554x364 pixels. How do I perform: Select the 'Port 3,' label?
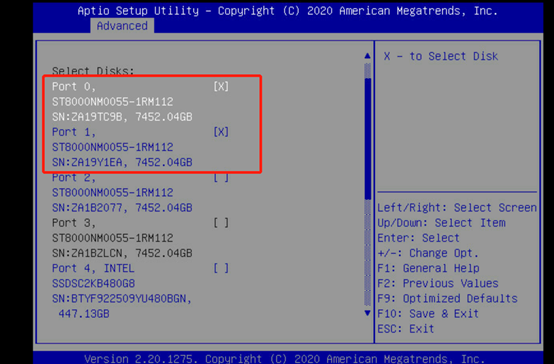click(x=73, y=223)
